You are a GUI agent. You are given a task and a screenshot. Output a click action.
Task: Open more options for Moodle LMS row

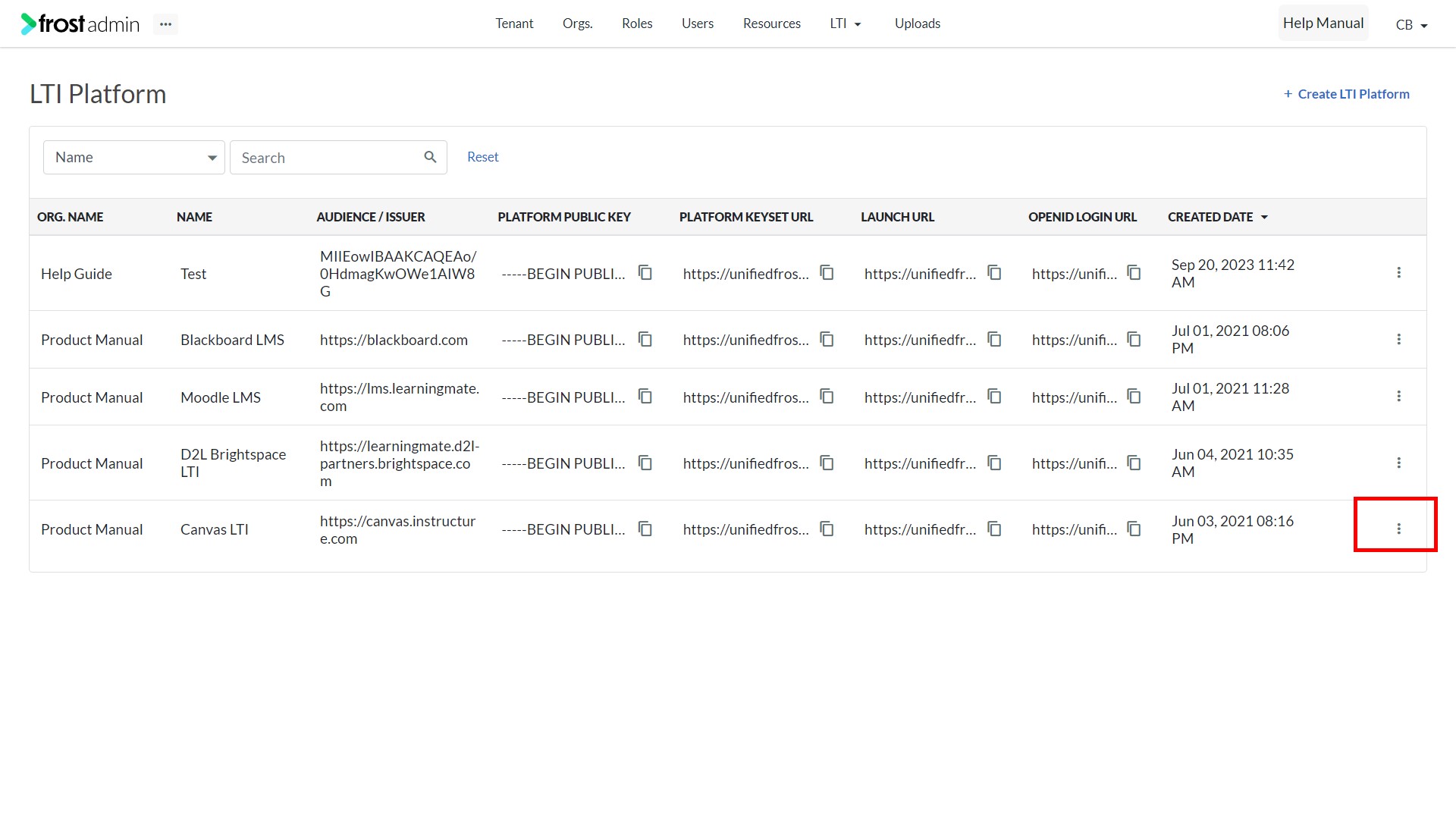tap(1399, 397)
